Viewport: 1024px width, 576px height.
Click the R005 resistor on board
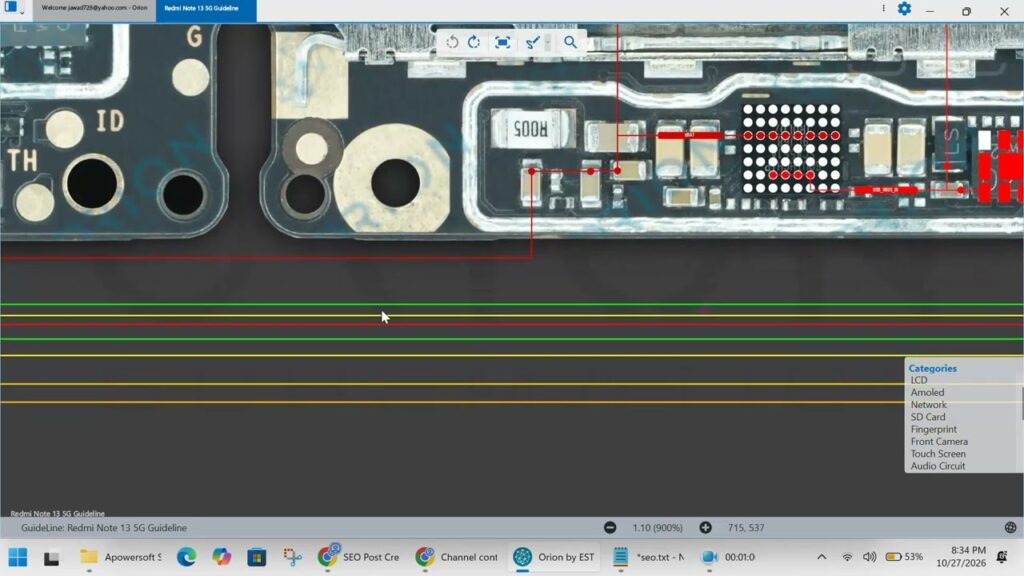click(532, 129)
